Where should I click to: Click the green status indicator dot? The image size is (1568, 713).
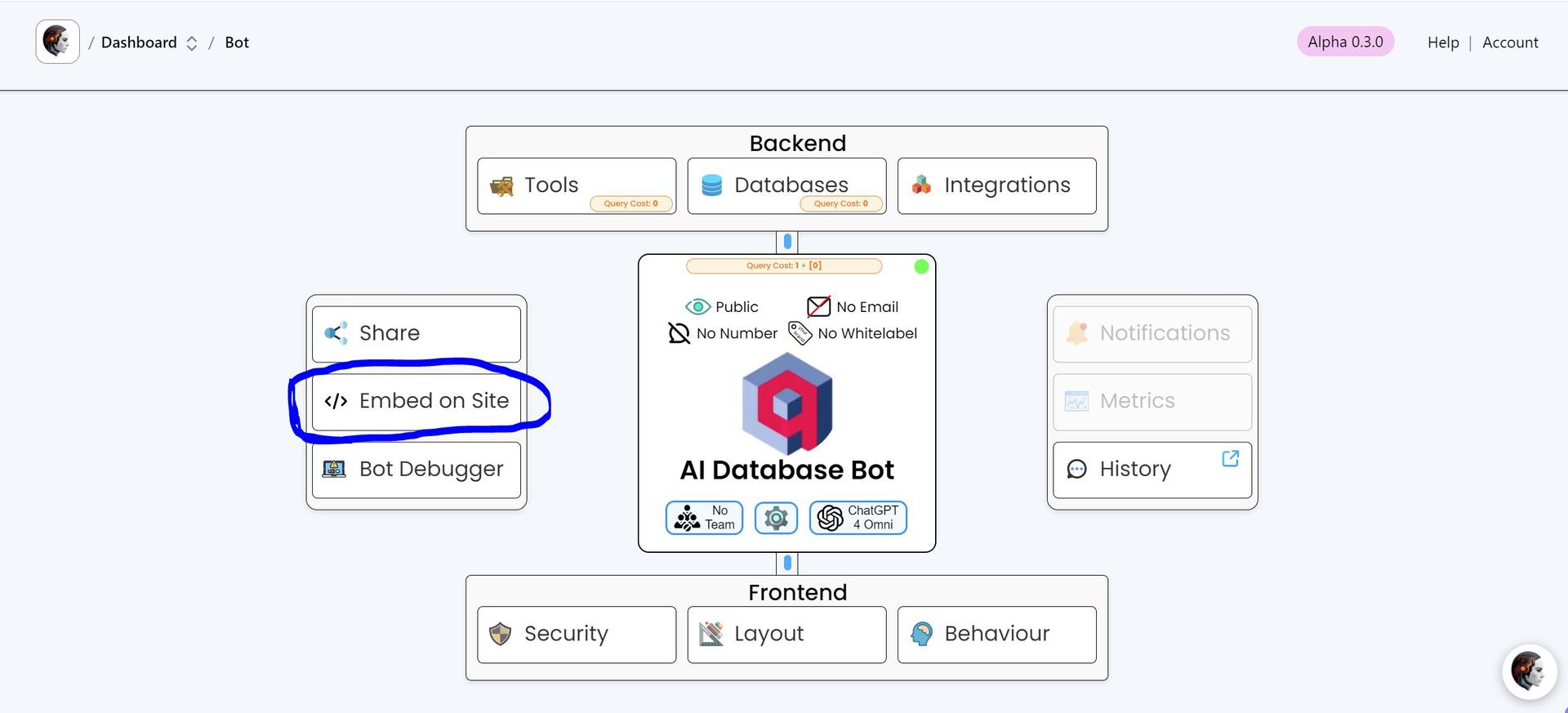click(x=921, y=266)
